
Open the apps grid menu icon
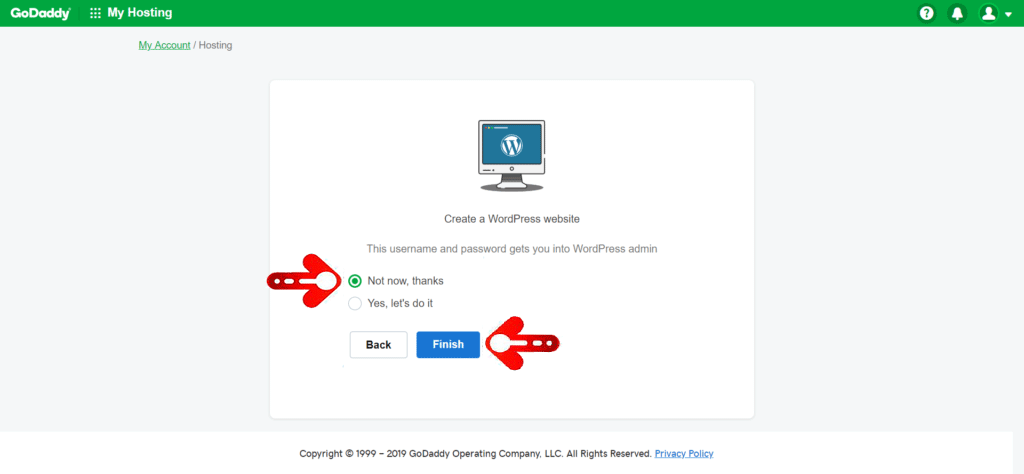pyautogui.click(x=95, y=13)
